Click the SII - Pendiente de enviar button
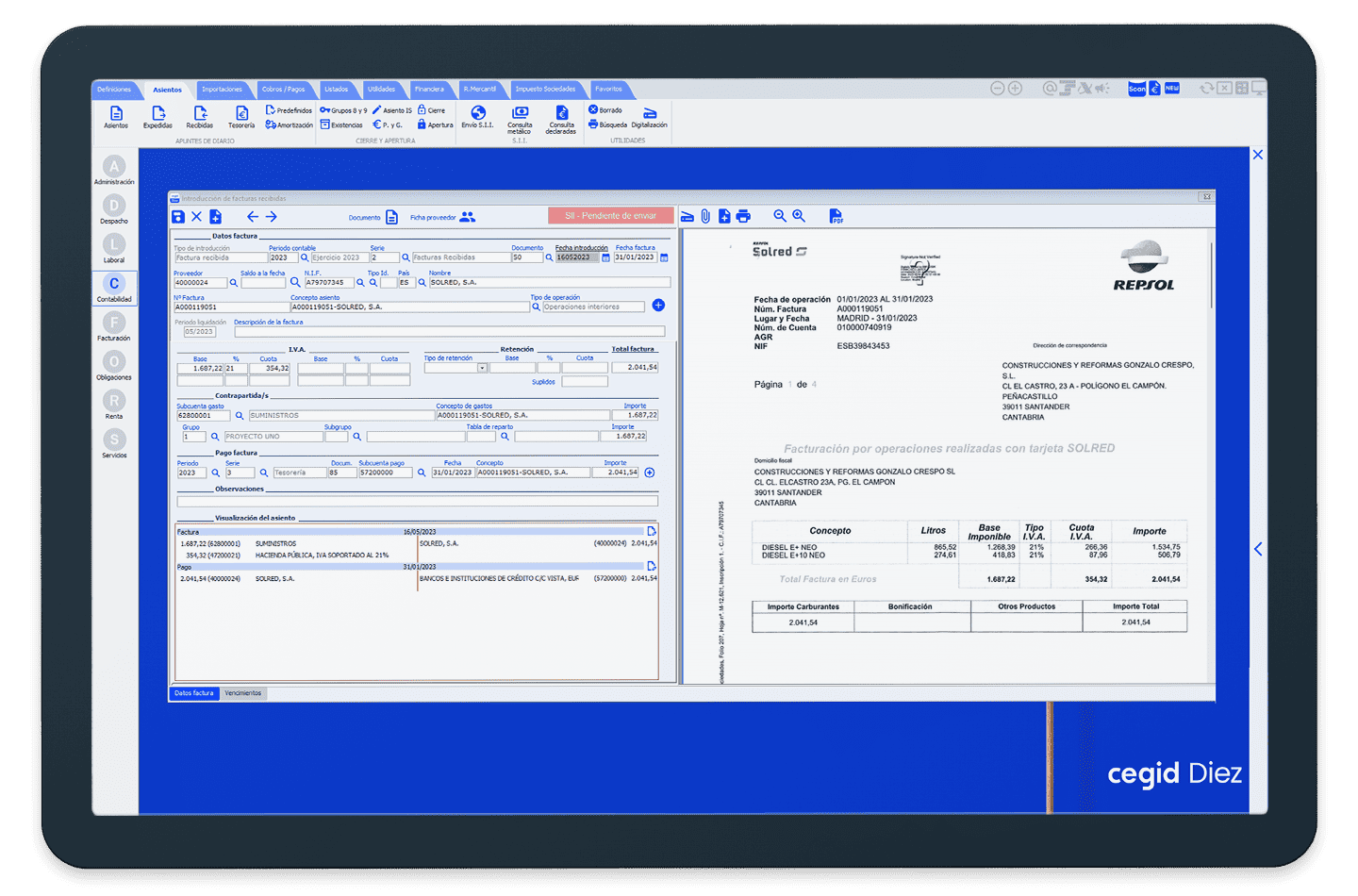The image size is (1358, 896). point(610,216)
